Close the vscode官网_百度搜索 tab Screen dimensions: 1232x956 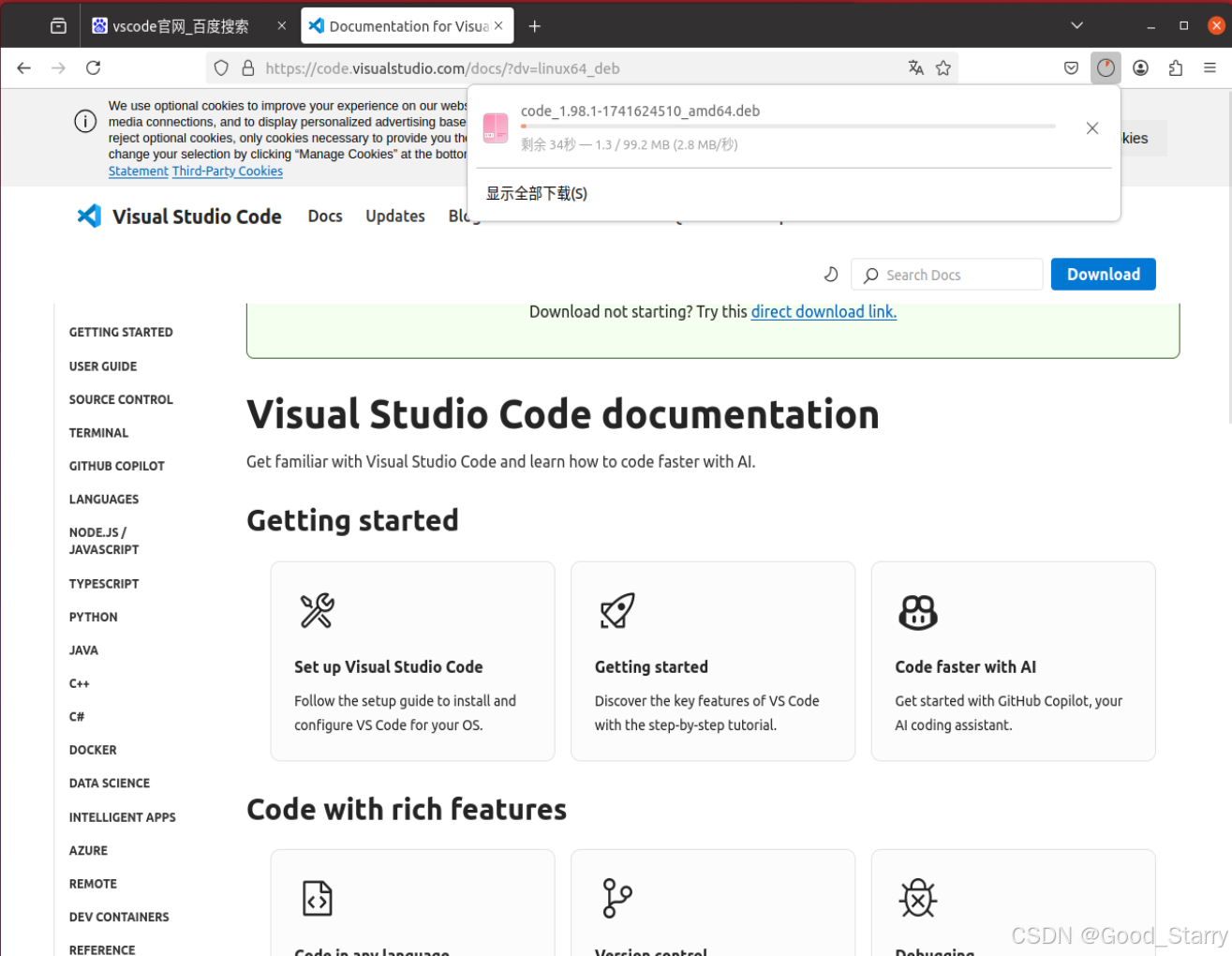[x=282, y=26]
